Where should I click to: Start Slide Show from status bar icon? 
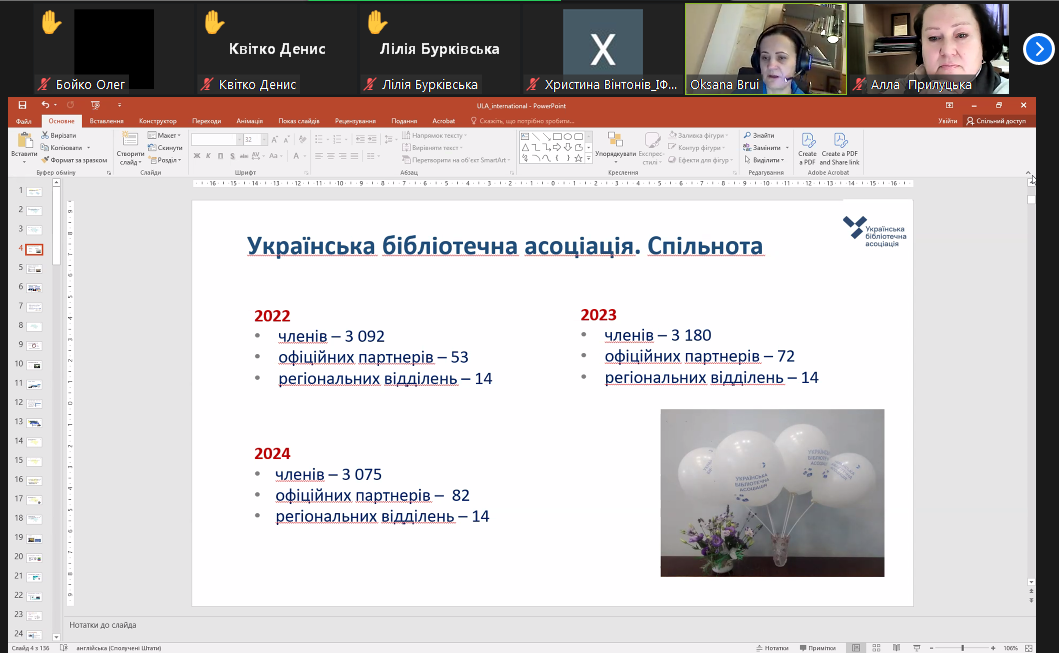[x=916, y=647]
